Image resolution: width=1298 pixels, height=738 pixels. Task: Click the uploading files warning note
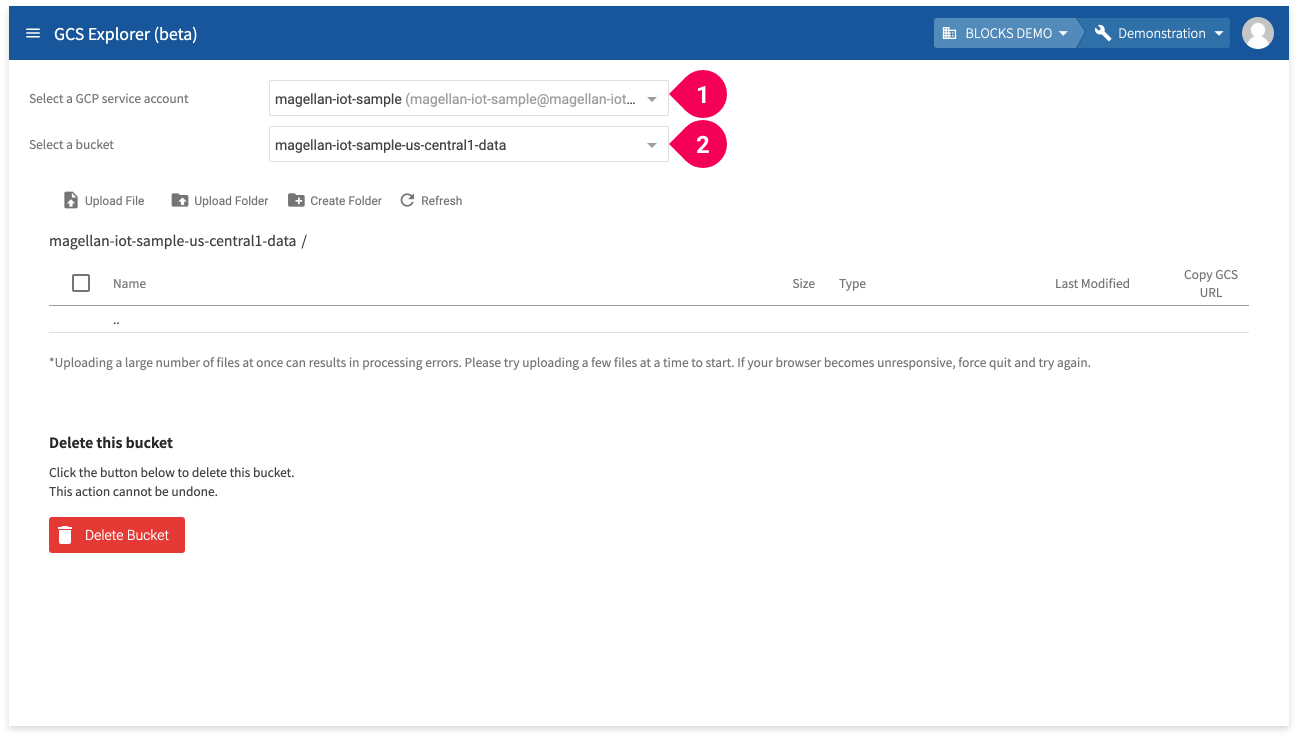click(x=570, y=363)
